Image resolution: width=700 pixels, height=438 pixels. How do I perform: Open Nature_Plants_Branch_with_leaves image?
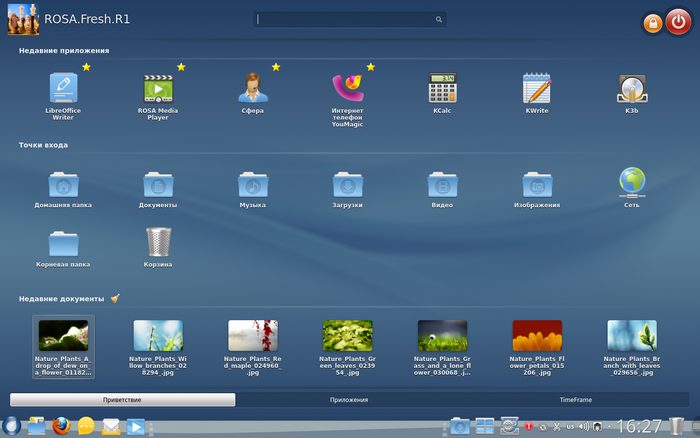point(632,335)
